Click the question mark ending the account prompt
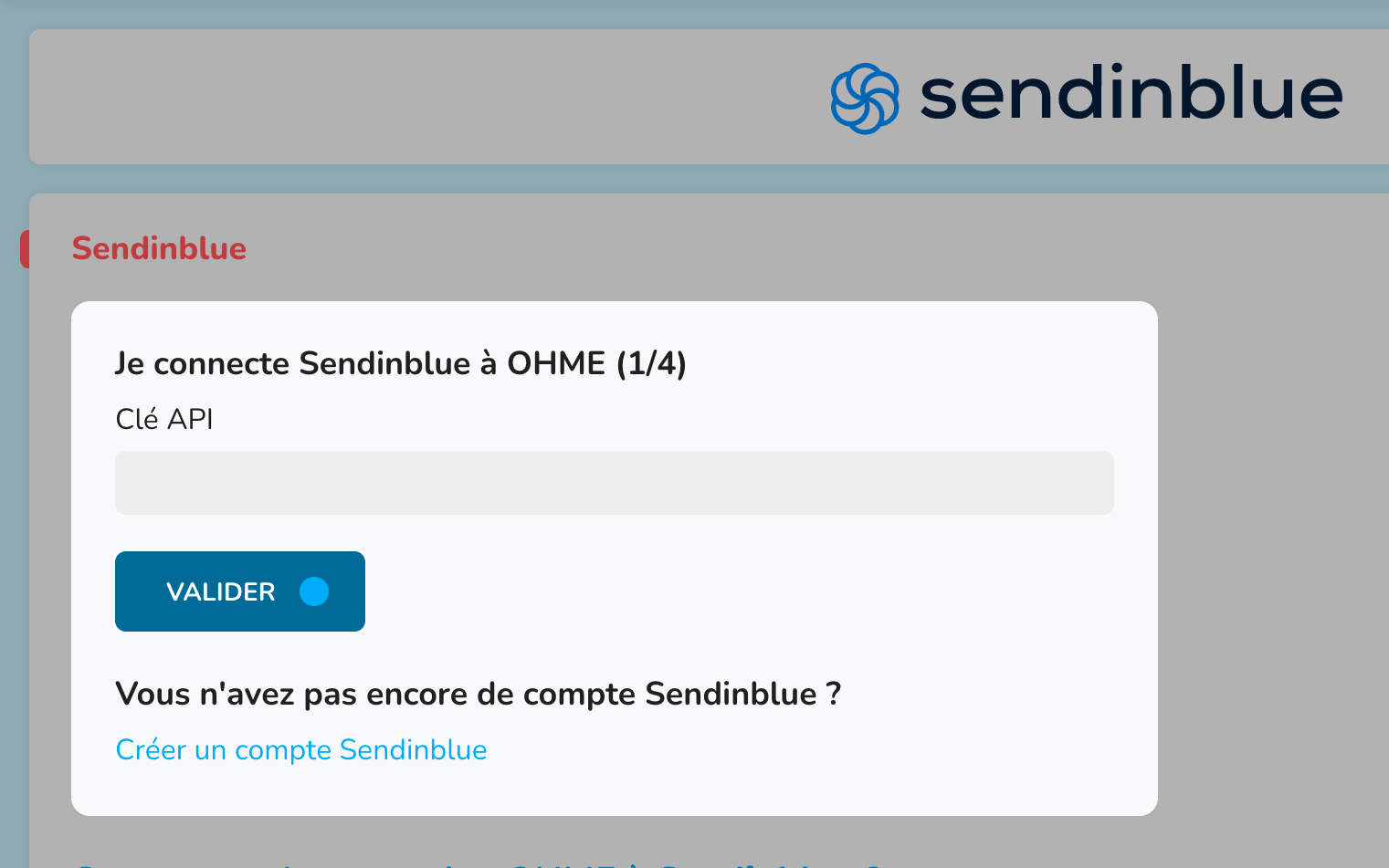This screenshot has width=1389, height=868. click(x=833, y=694)
